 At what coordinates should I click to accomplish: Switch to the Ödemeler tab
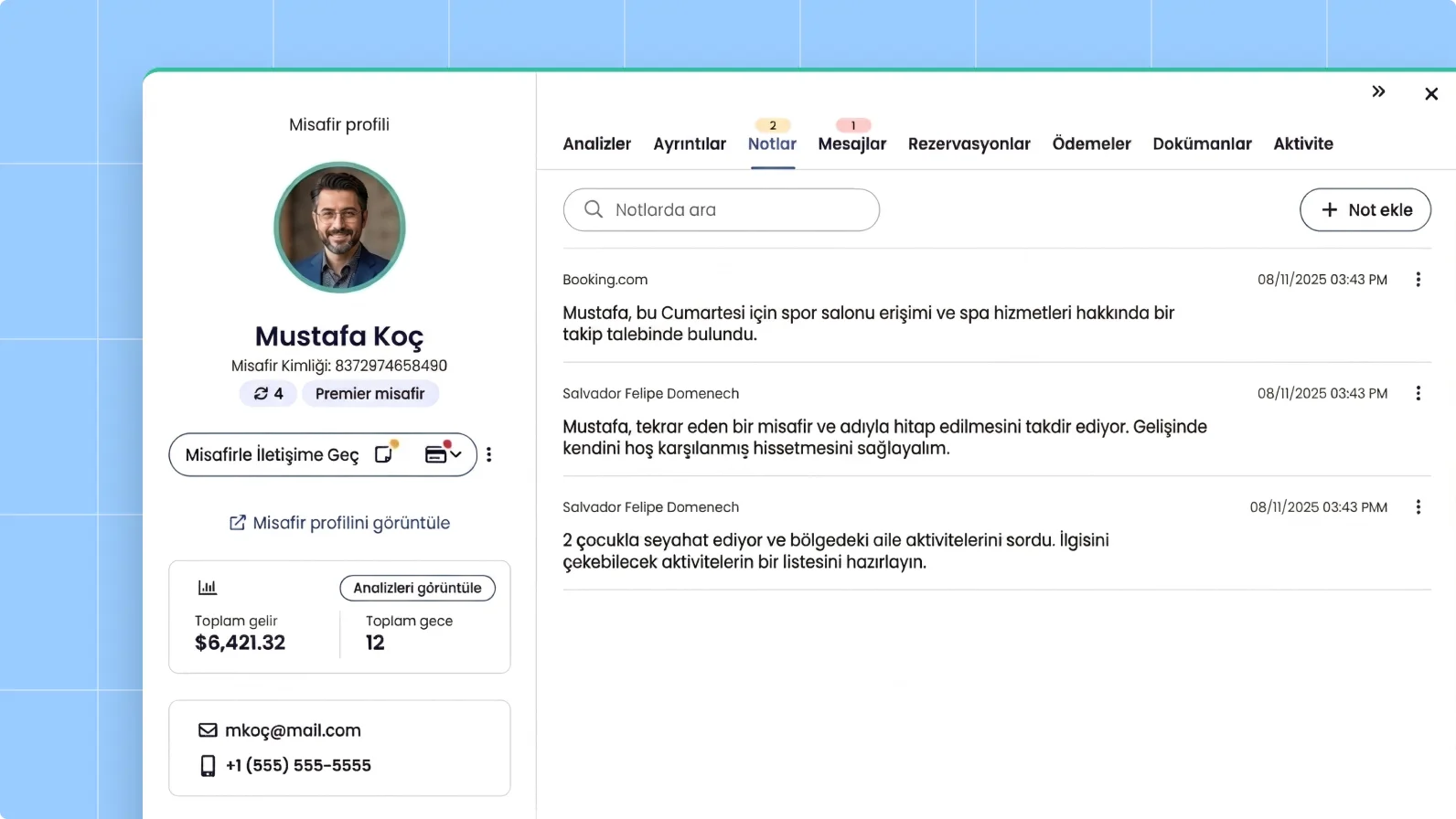(1091, 144)
